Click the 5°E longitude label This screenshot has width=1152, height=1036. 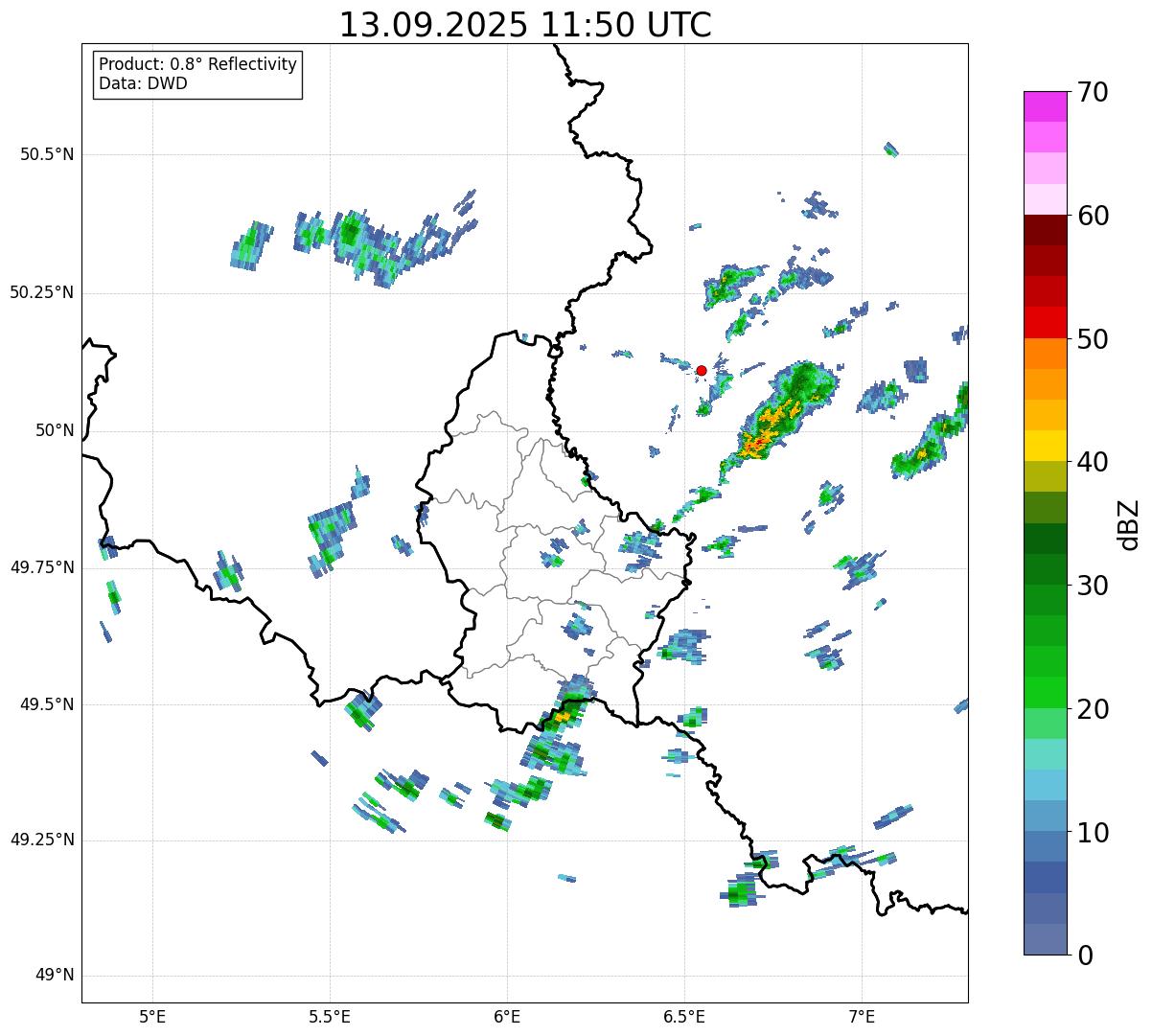[x=152, y=1017]
